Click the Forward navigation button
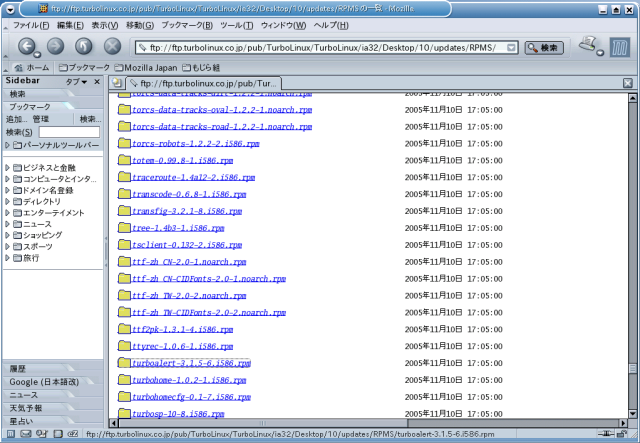640x443 pixels. [56, 46]
